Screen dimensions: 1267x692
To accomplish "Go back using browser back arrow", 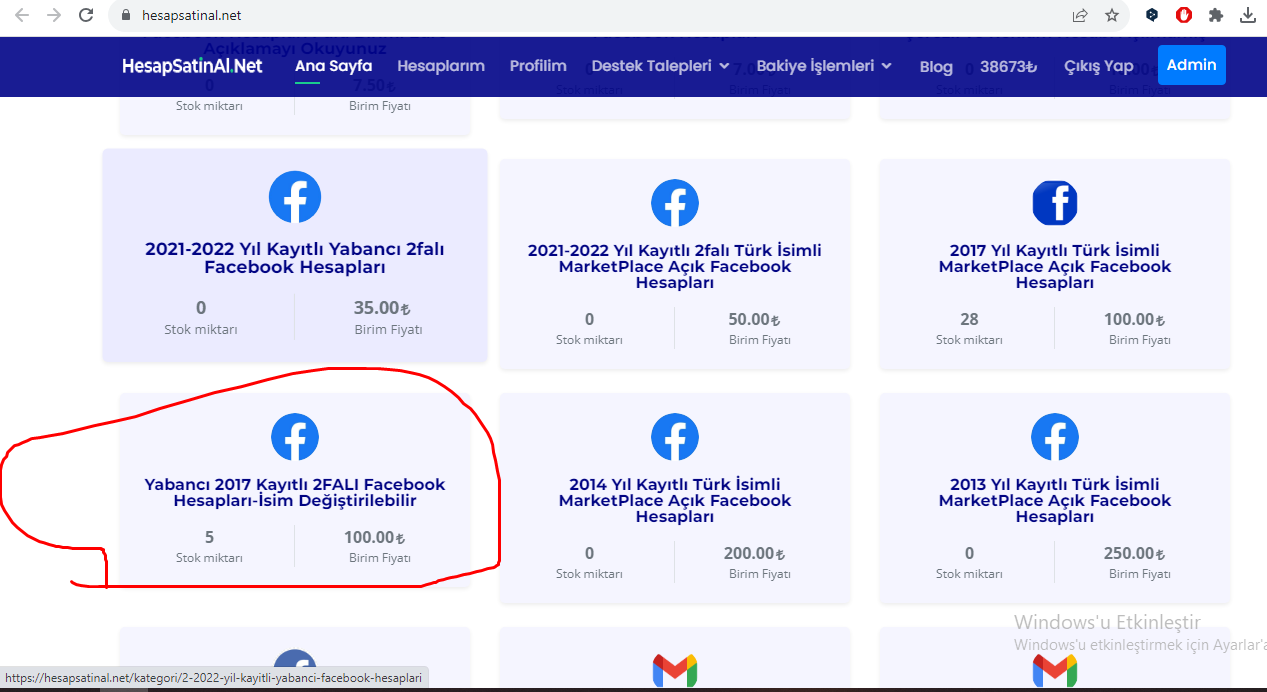I will 22,15.
